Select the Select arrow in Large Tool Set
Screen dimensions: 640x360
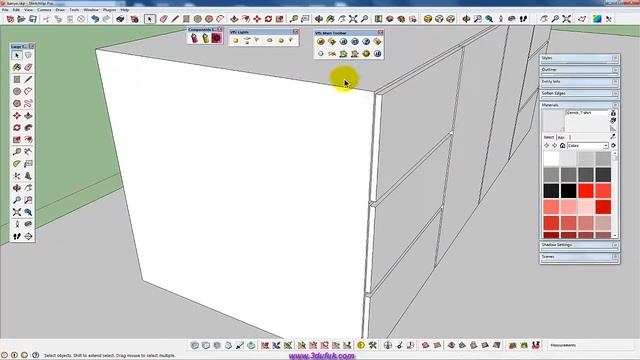17,55
